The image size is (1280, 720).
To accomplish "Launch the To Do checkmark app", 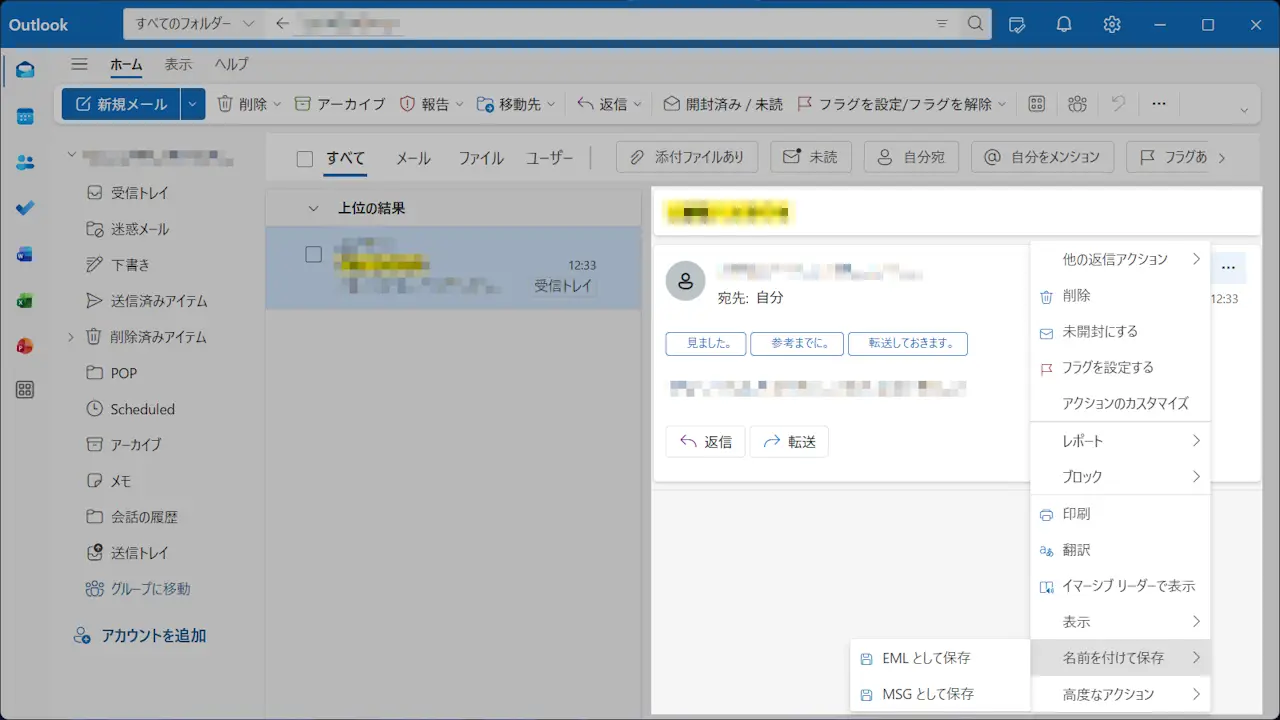I will point(25,208).
